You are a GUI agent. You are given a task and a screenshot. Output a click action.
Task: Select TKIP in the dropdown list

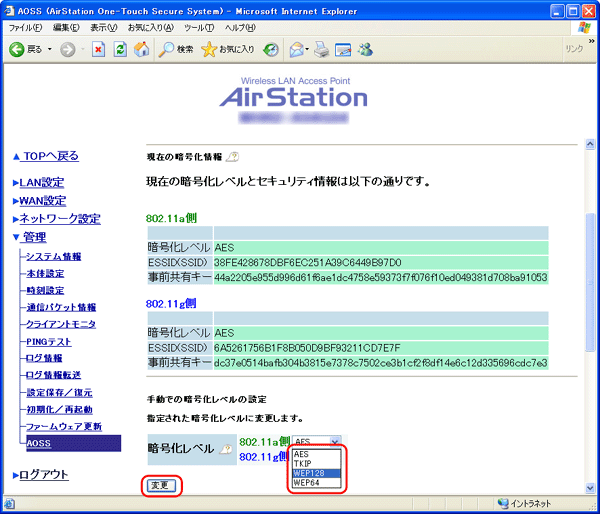point(316,463)
